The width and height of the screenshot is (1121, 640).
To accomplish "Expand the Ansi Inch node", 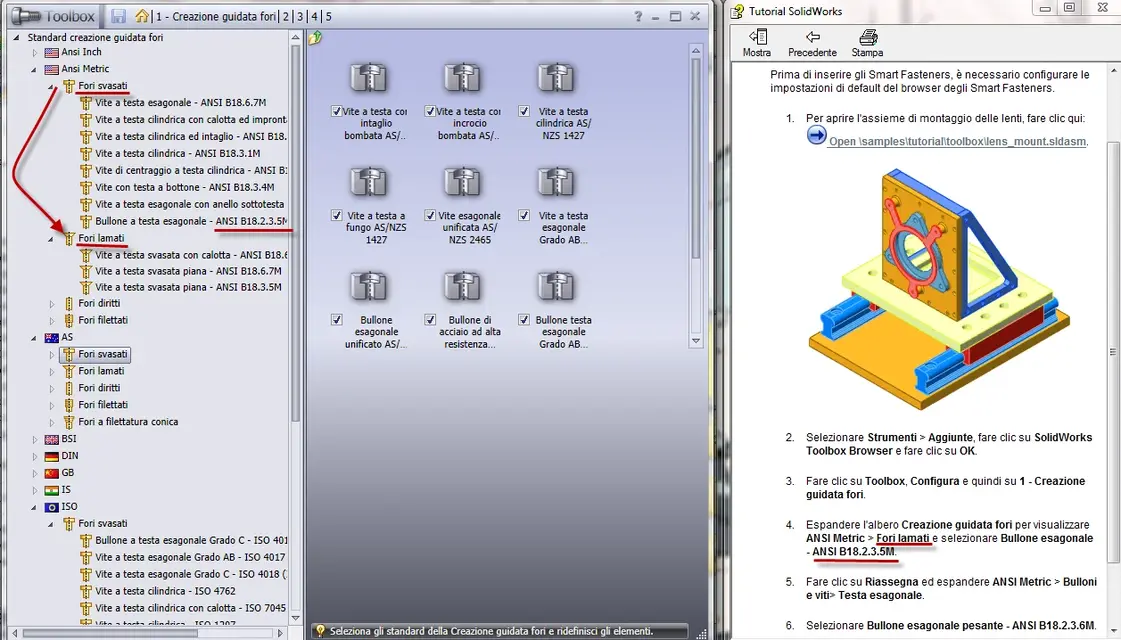I will pos(34,52).
